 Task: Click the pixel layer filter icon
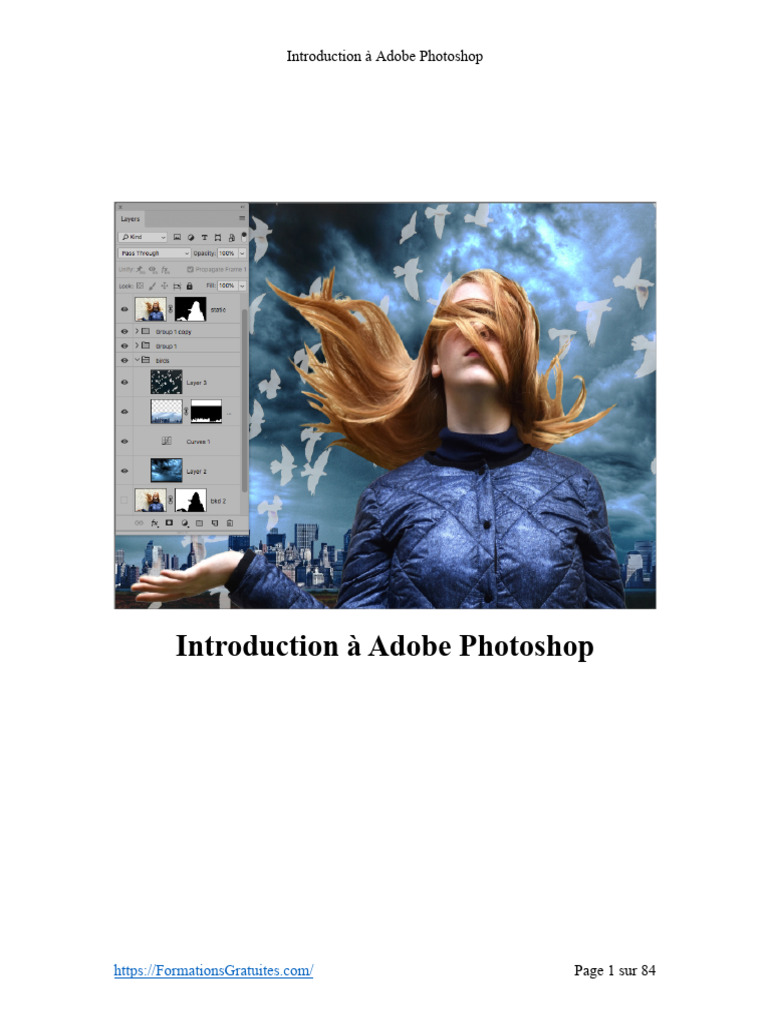pos(177,237)
